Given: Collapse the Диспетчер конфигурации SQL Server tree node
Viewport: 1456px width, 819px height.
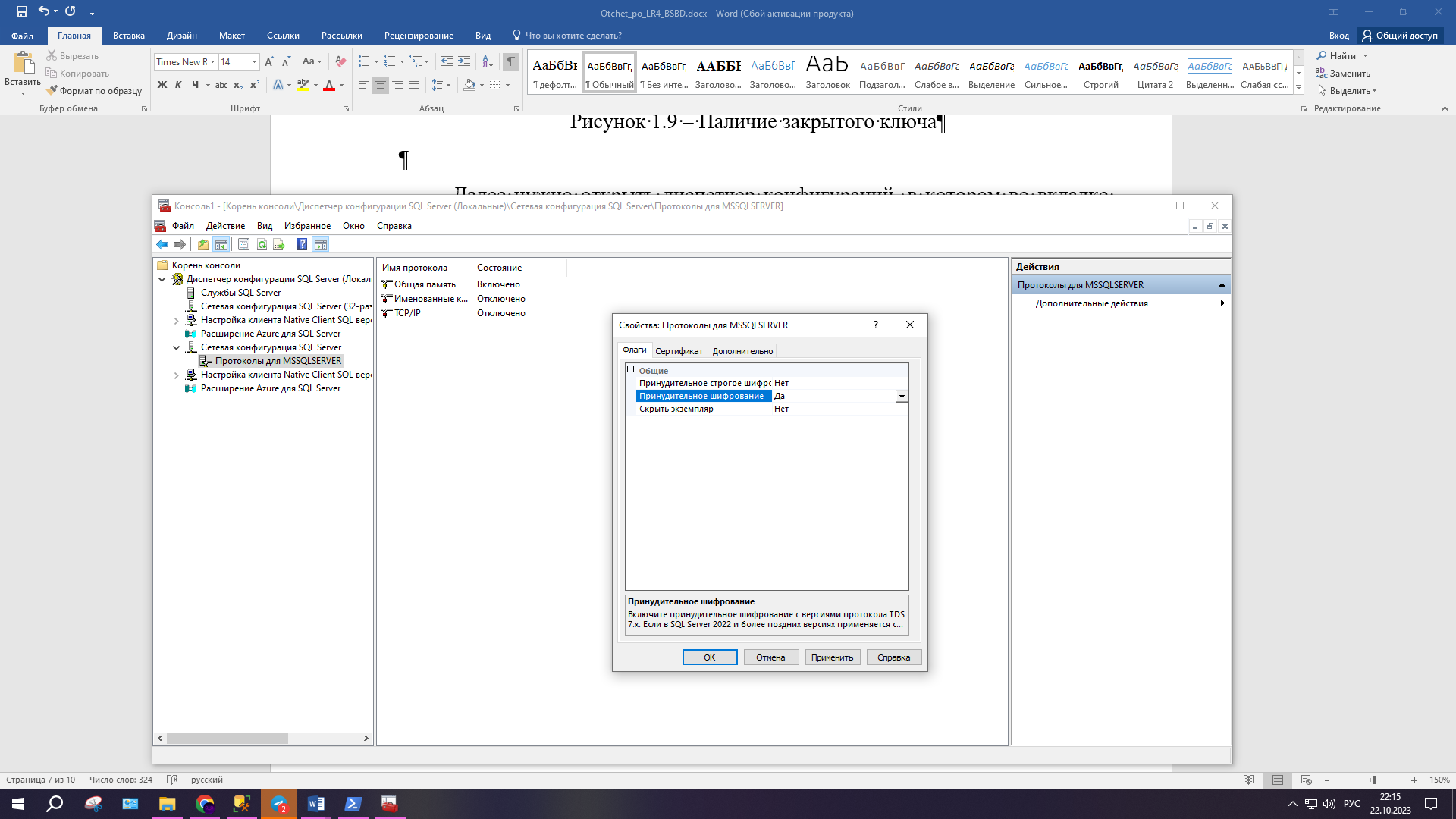Looking at the screenshot, I should pyautogui.click(x=162, y=279).
